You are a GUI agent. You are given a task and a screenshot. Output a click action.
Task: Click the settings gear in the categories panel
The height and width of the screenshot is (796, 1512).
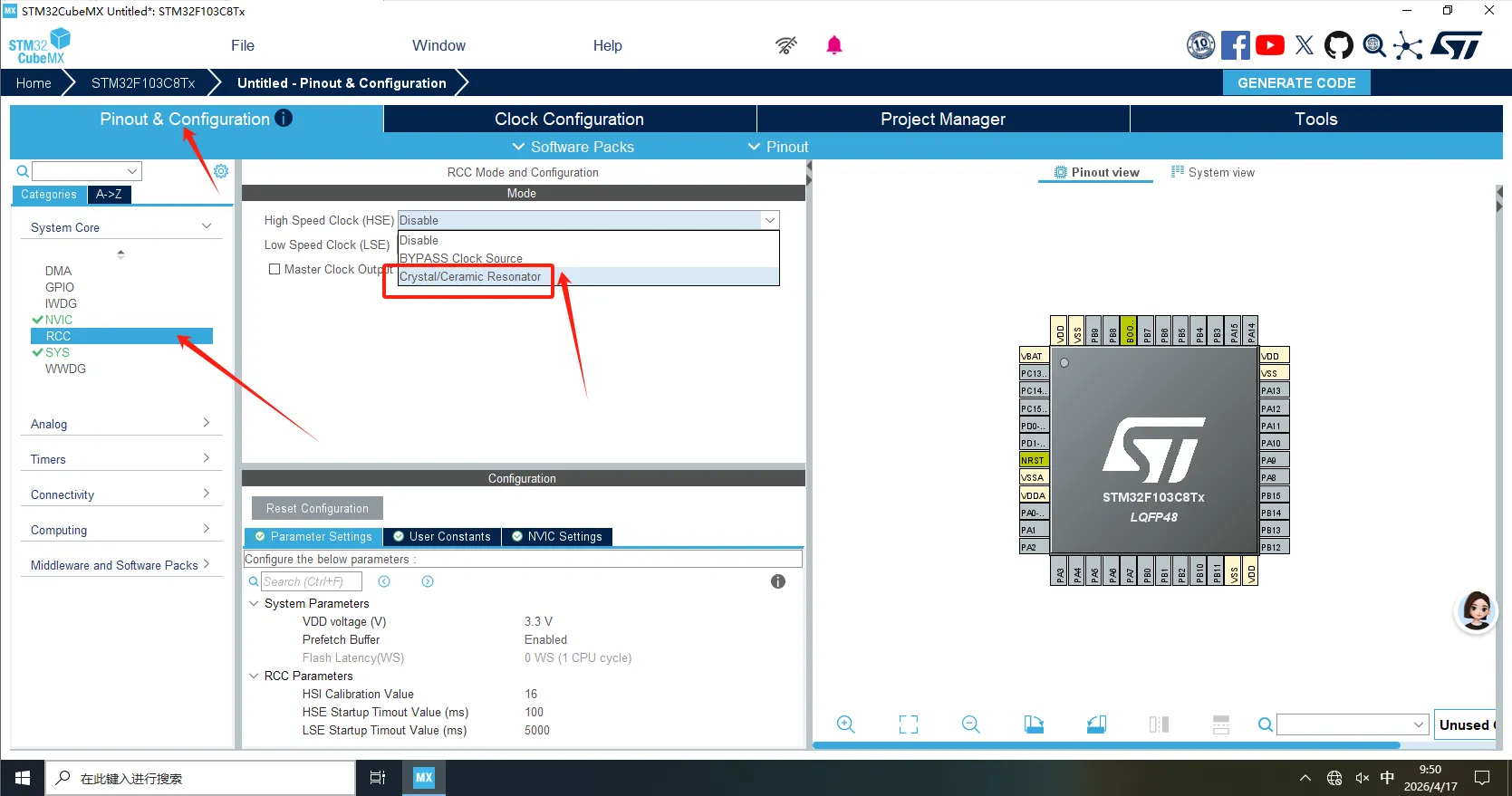pyautogui.click(x=221, y=171)
